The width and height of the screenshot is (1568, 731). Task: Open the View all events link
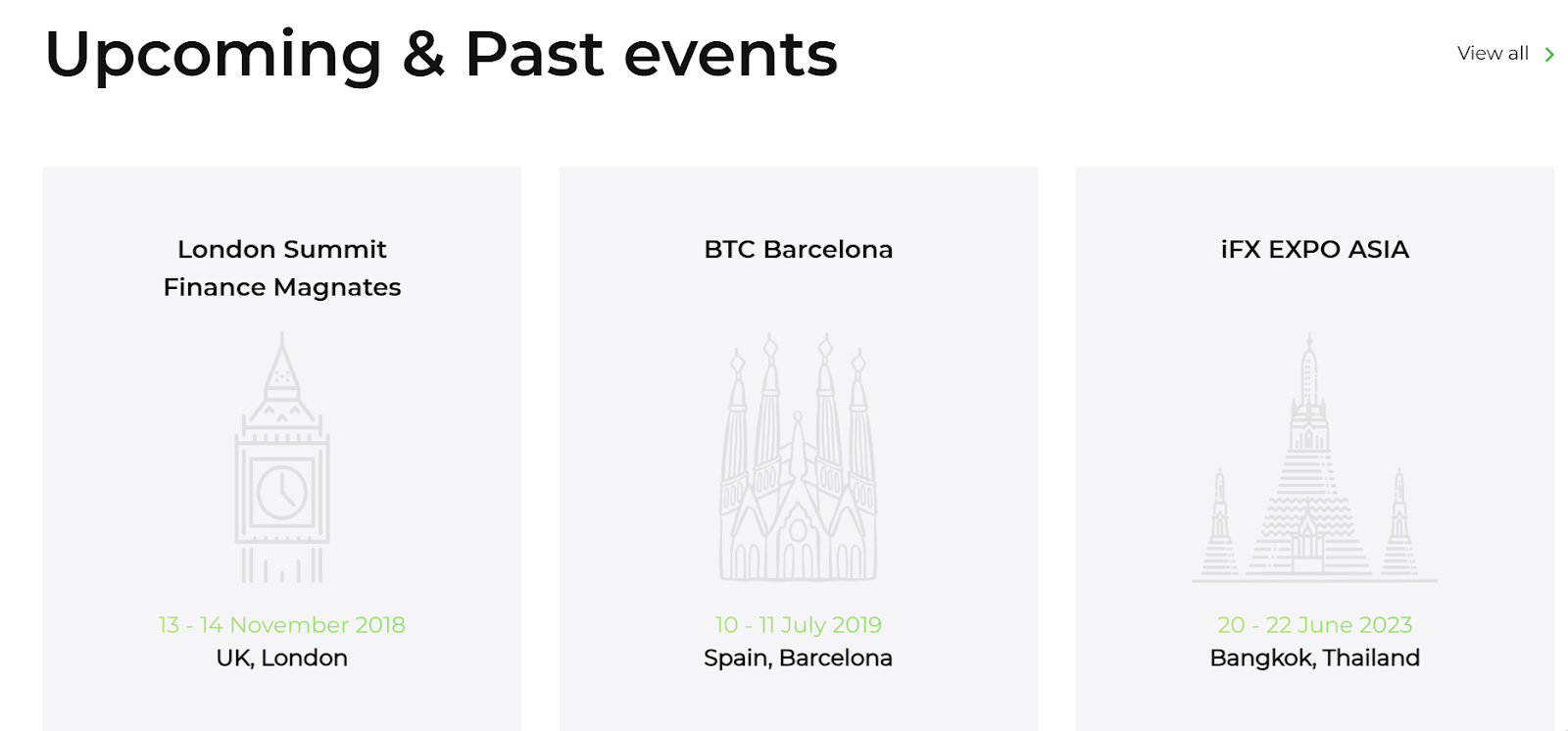(1493, 54)
